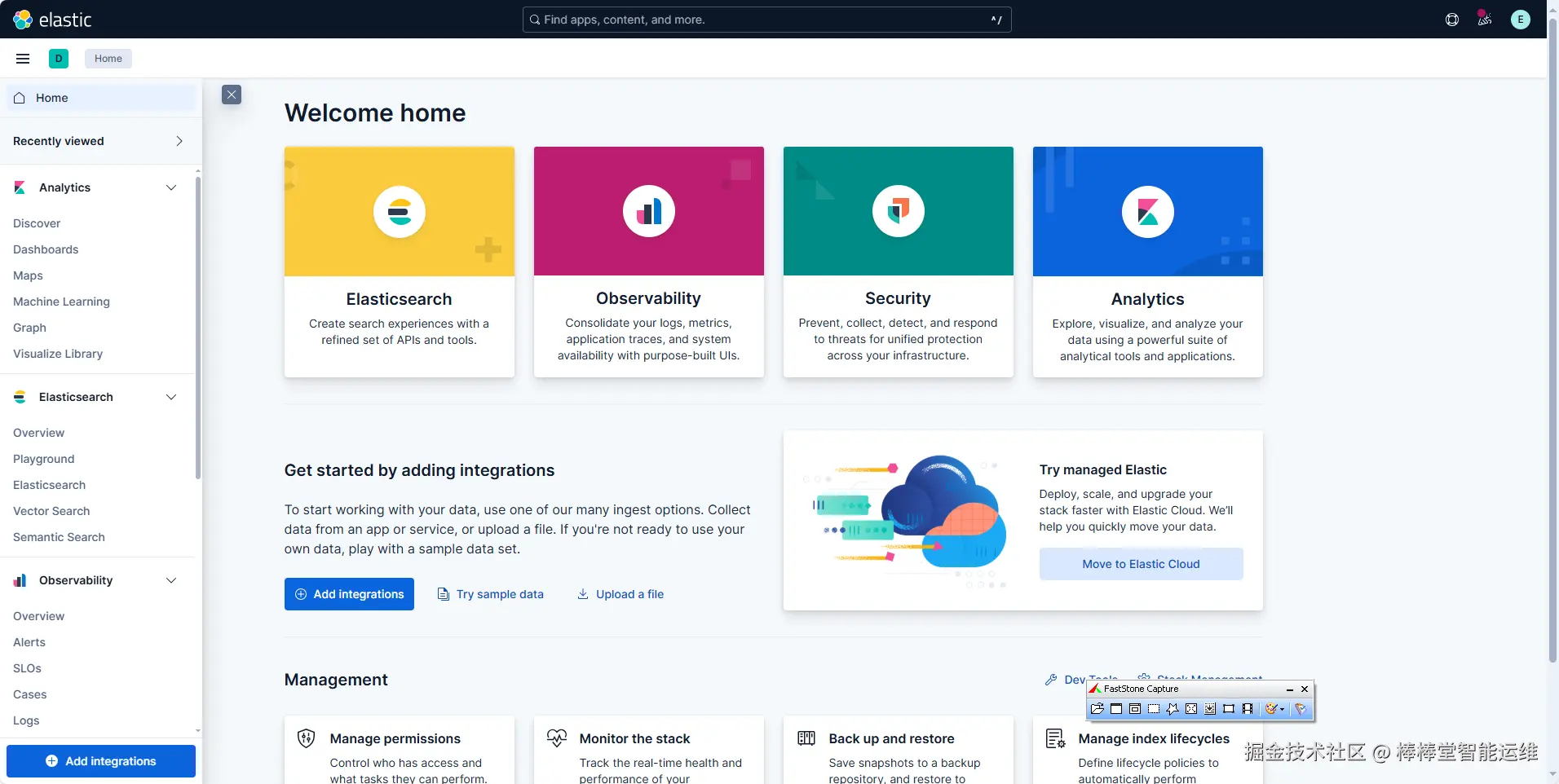
Task: Click the Manage index lifecycles icon
Action: click(x=1056, y=738)
